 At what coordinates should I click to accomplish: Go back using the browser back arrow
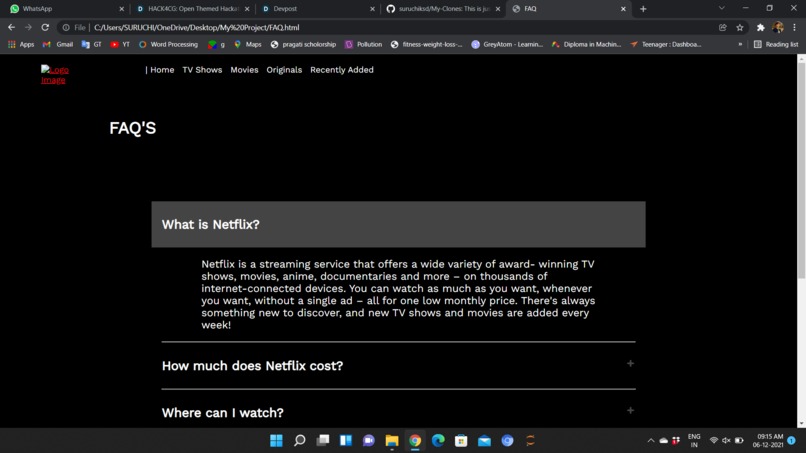pyautogui.click(x=11, y=27)
